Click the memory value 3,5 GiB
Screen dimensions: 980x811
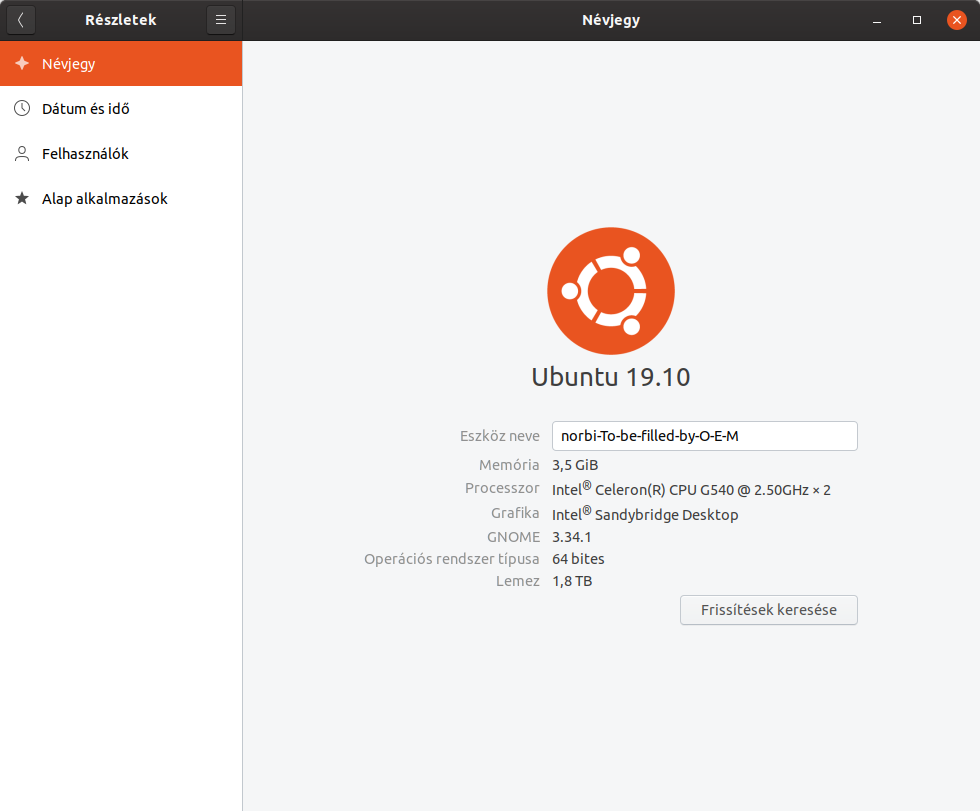[575, 465]
